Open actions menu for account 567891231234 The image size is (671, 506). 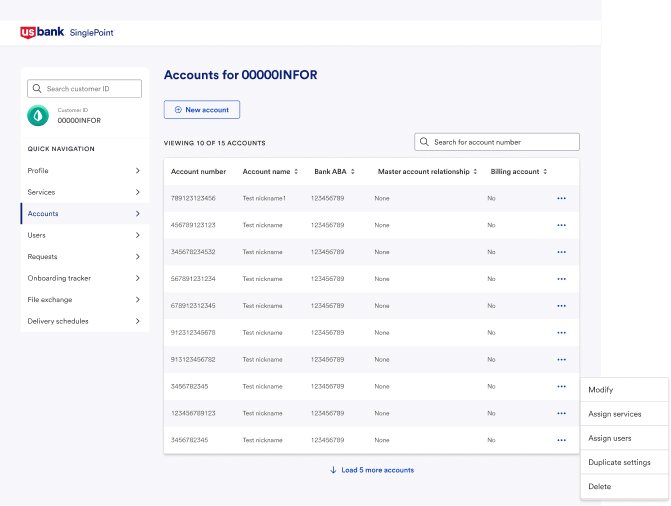pos(561,279)
